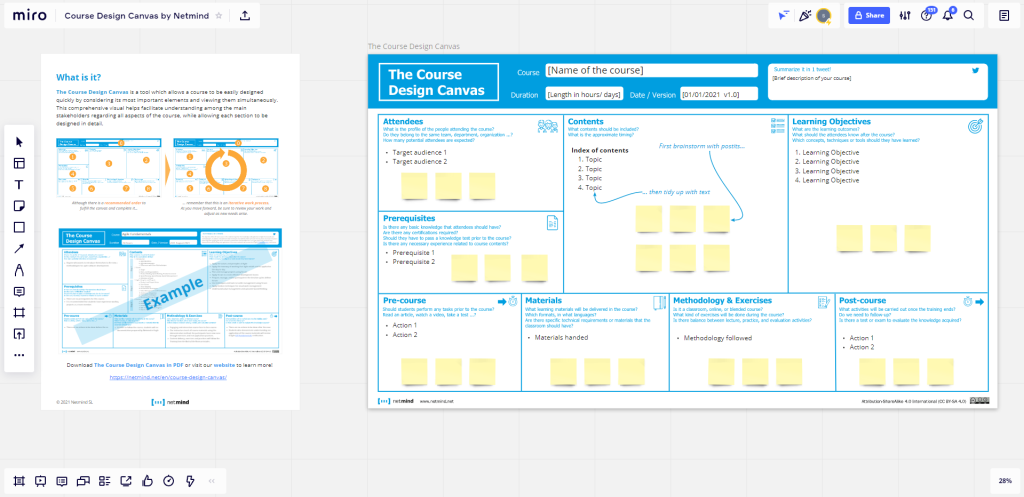Select the Shape rectangle tool

coord(19,227)
